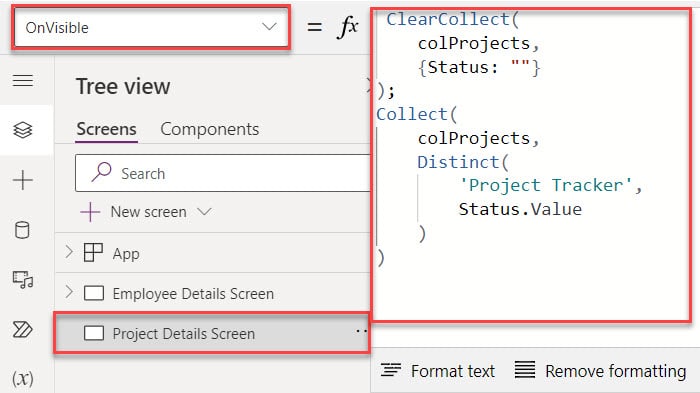The width and height of the screenshot is (700, 393).
Task: Click the Format text icon
Action: tap(391, 370)
